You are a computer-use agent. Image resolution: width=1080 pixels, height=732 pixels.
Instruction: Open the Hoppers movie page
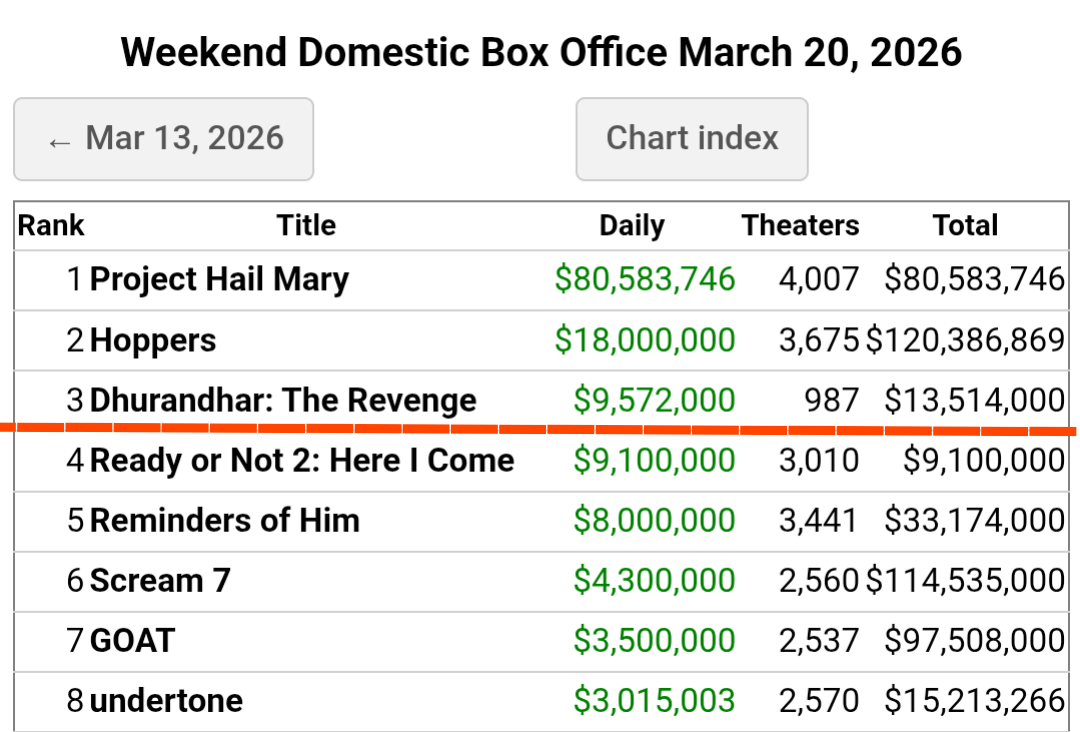pos(153,340)
